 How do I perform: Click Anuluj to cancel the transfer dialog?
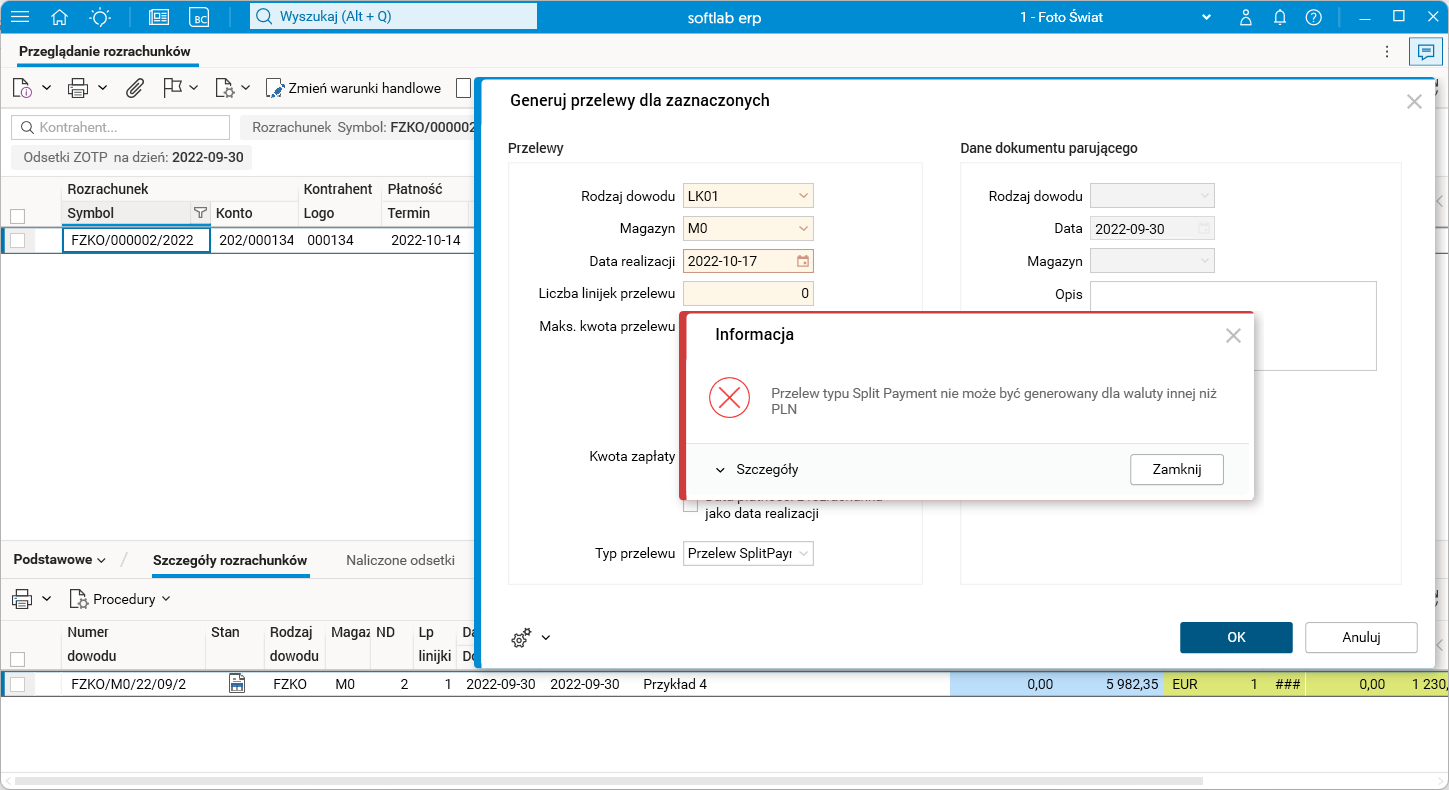(x=1361, y=637)
